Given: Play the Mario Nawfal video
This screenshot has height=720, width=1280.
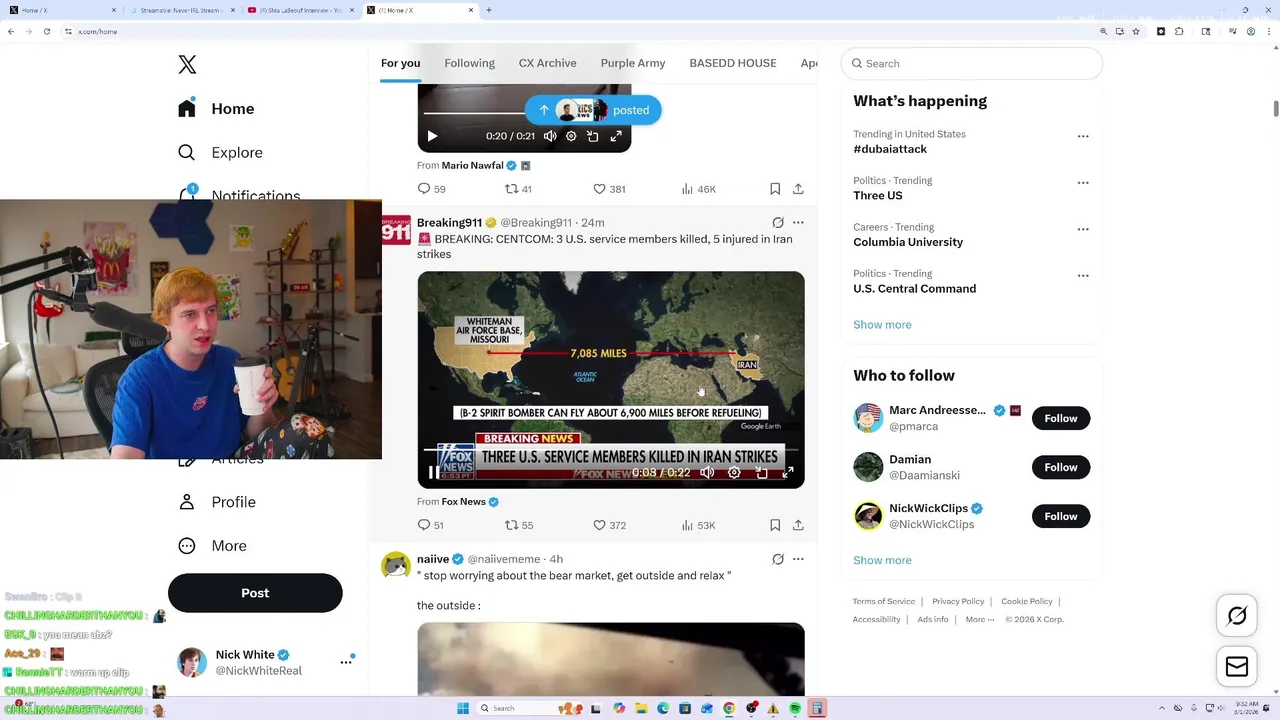Looking at the screenshot, I should pyautogui.click(x=432, y=136).
